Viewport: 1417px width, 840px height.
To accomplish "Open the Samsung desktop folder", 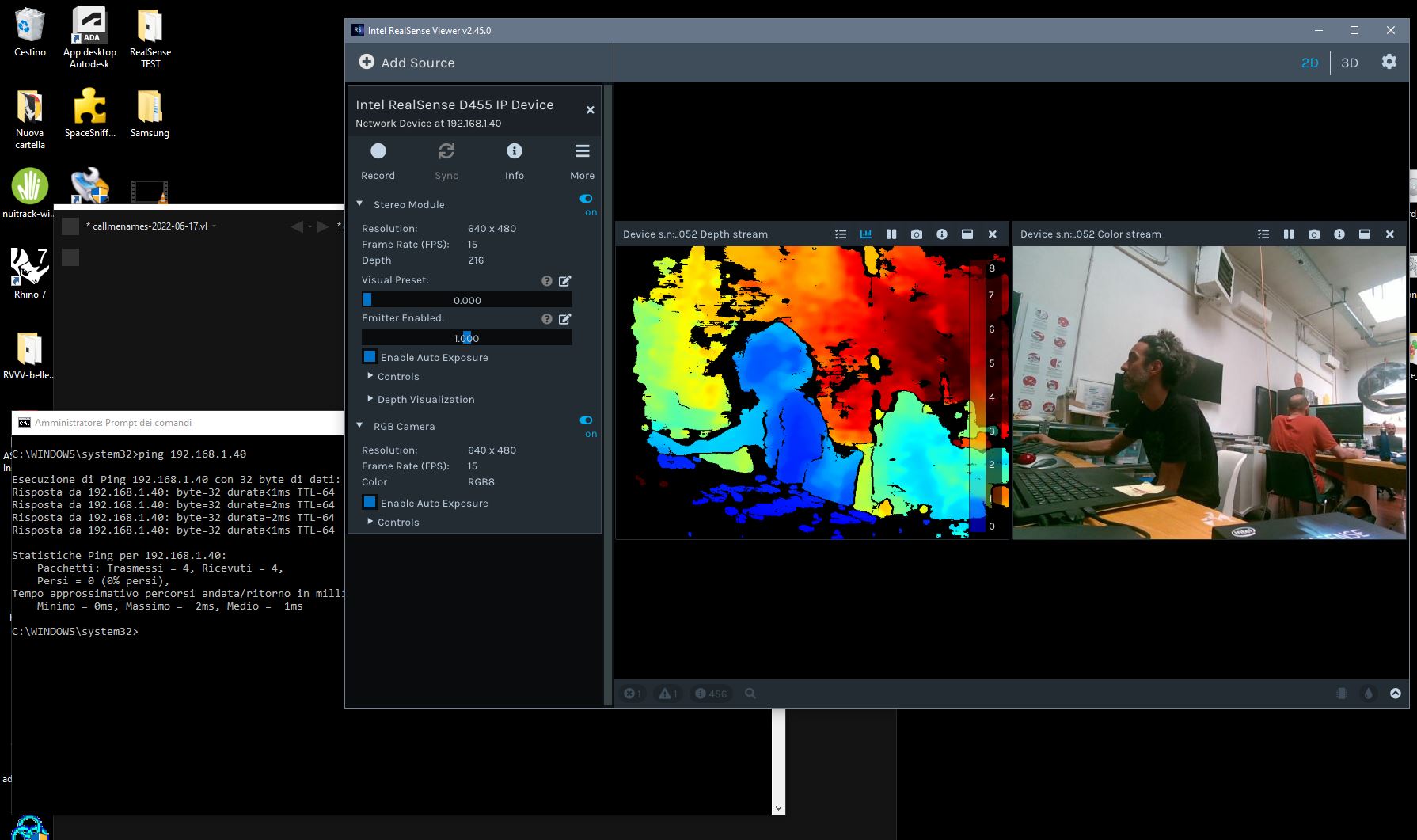I will [x=150, y=112].
